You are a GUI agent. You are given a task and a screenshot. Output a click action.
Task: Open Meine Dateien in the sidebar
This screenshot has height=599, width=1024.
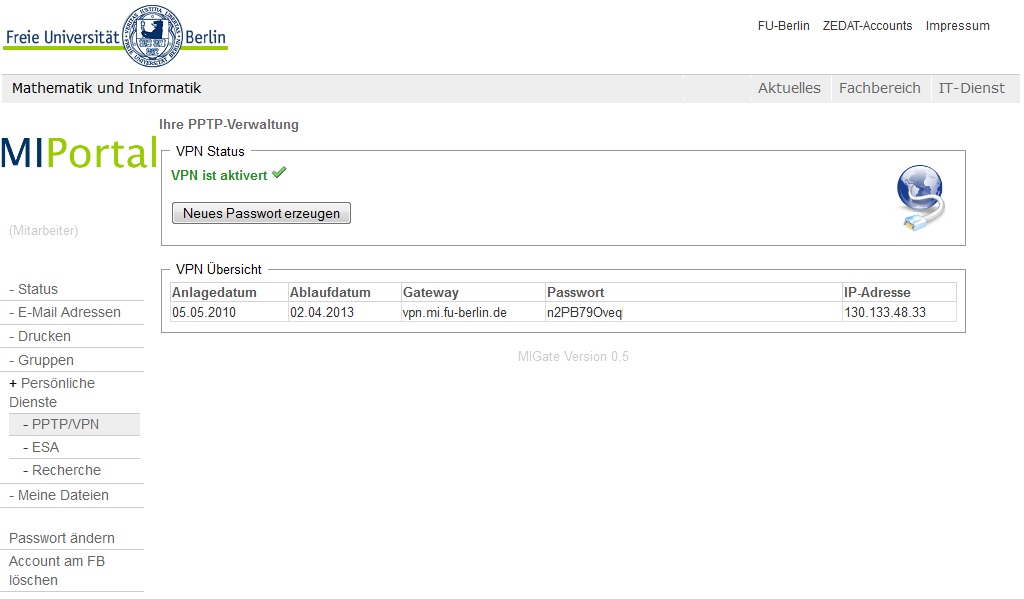coord(63,495)
